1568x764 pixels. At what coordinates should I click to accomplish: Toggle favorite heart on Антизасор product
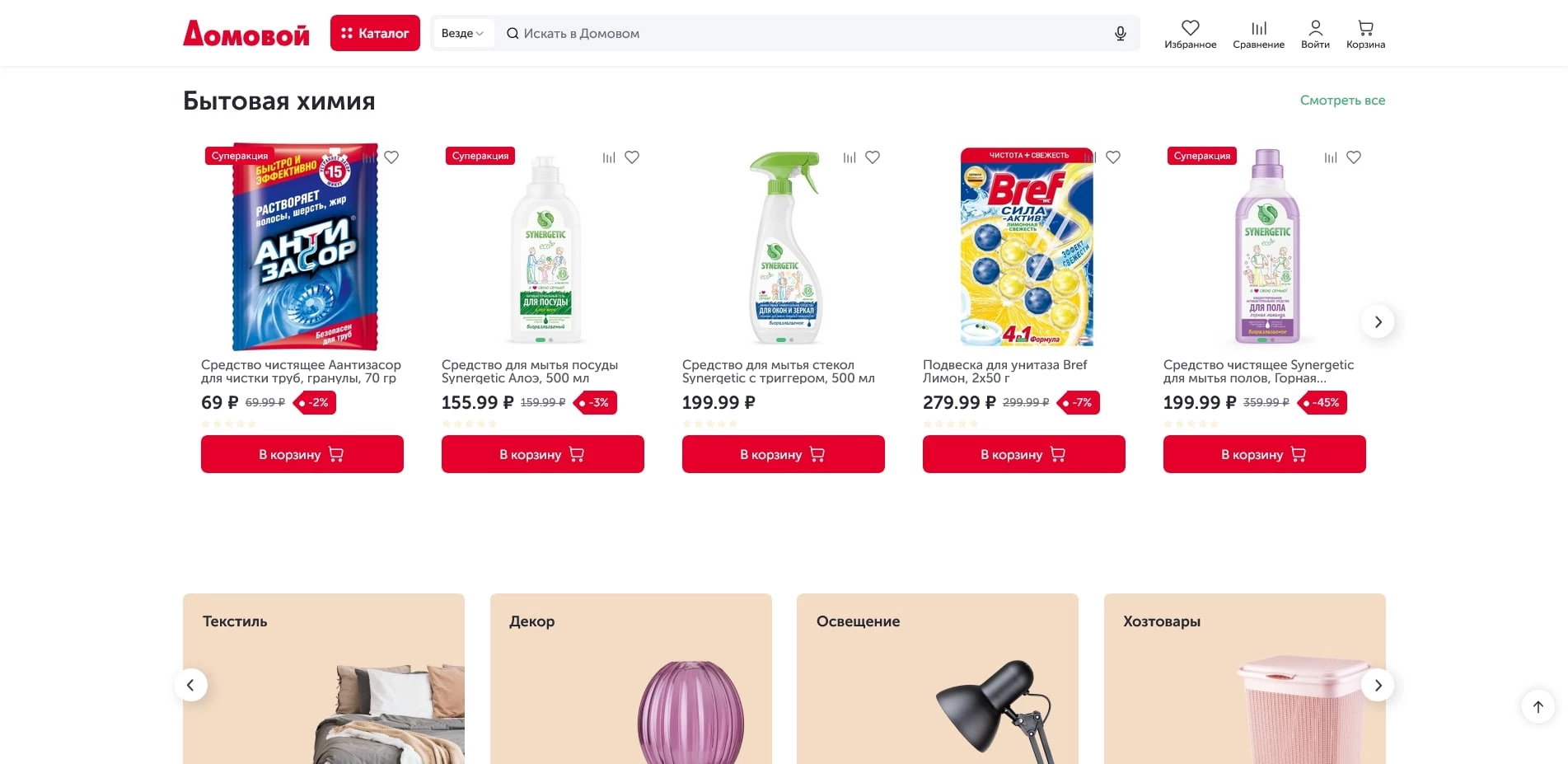tap(391, 157)
